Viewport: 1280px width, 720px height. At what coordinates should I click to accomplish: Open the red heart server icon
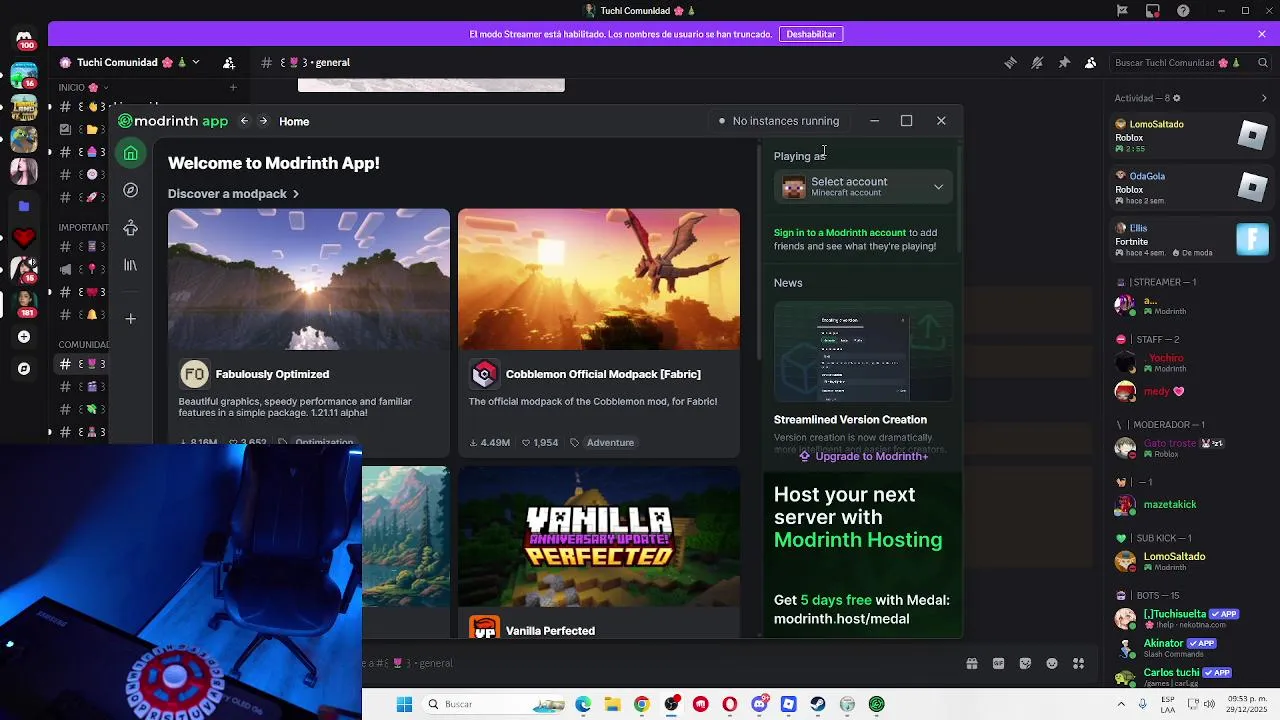tap(24, 238)
